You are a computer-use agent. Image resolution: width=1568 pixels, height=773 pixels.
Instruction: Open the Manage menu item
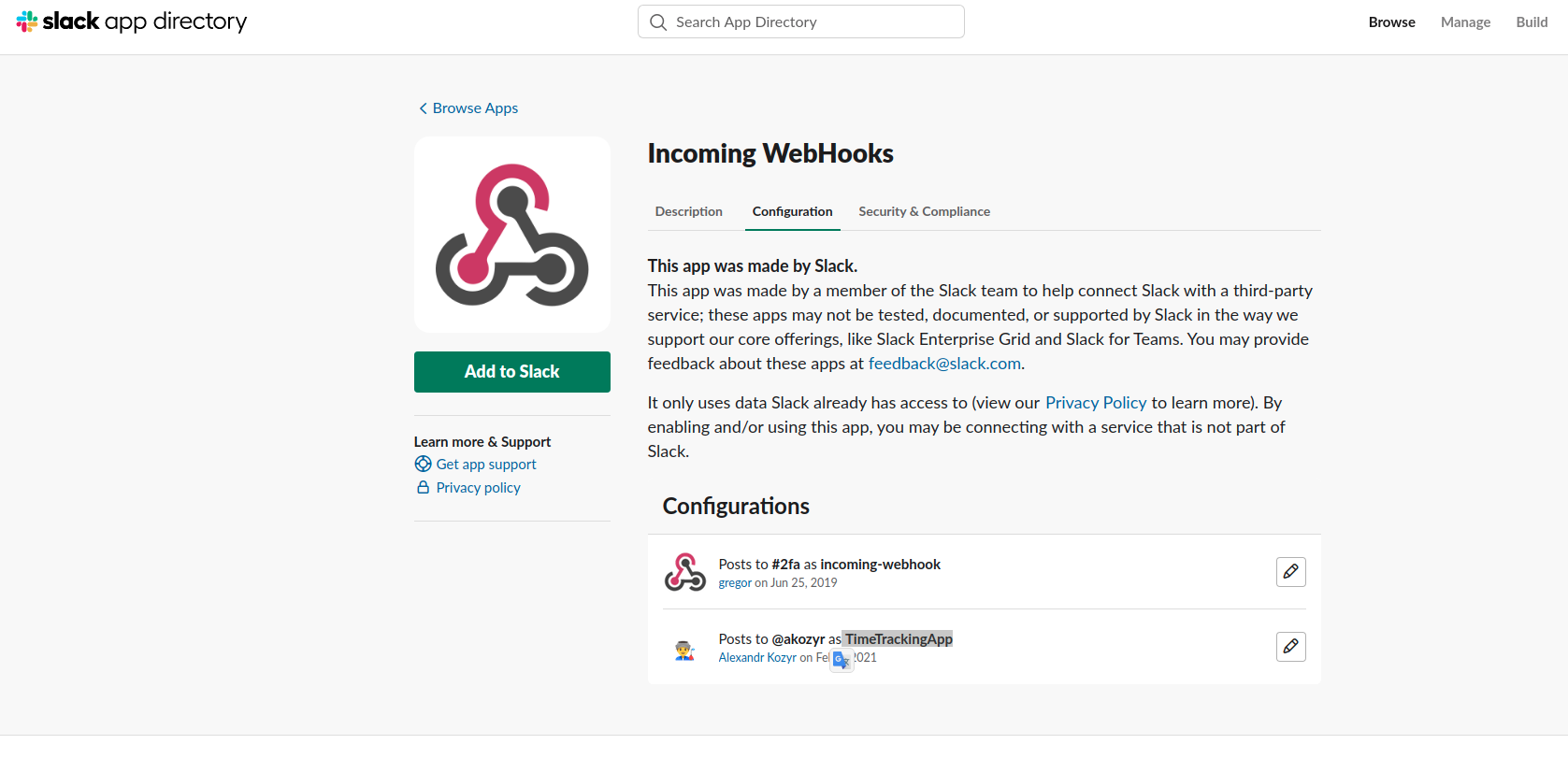(1465, 22)
